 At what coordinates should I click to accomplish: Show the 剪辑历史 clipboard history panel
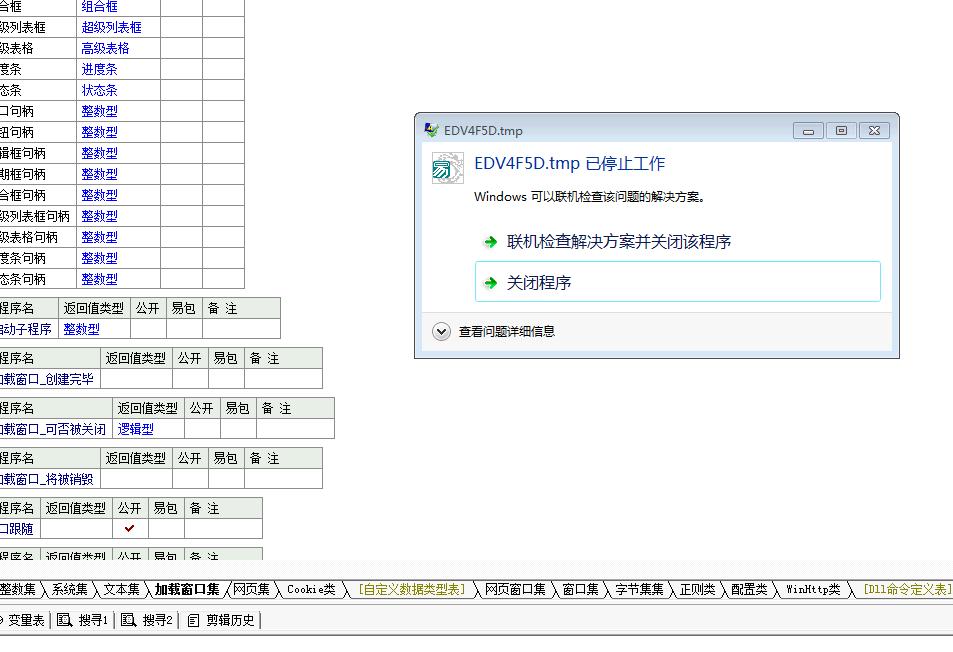[221, 620]
